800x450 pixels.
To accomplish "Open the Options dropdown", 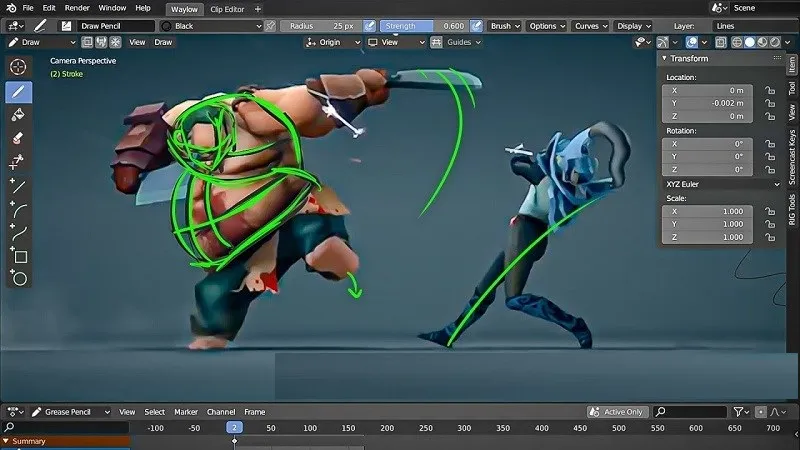I will pos(547,26).
